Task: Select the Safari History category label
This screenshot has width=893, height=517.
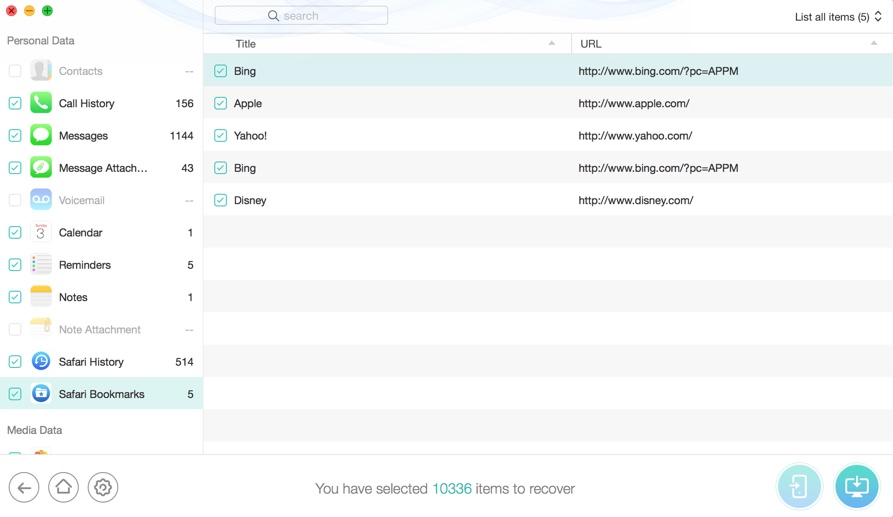Action: 91,362
